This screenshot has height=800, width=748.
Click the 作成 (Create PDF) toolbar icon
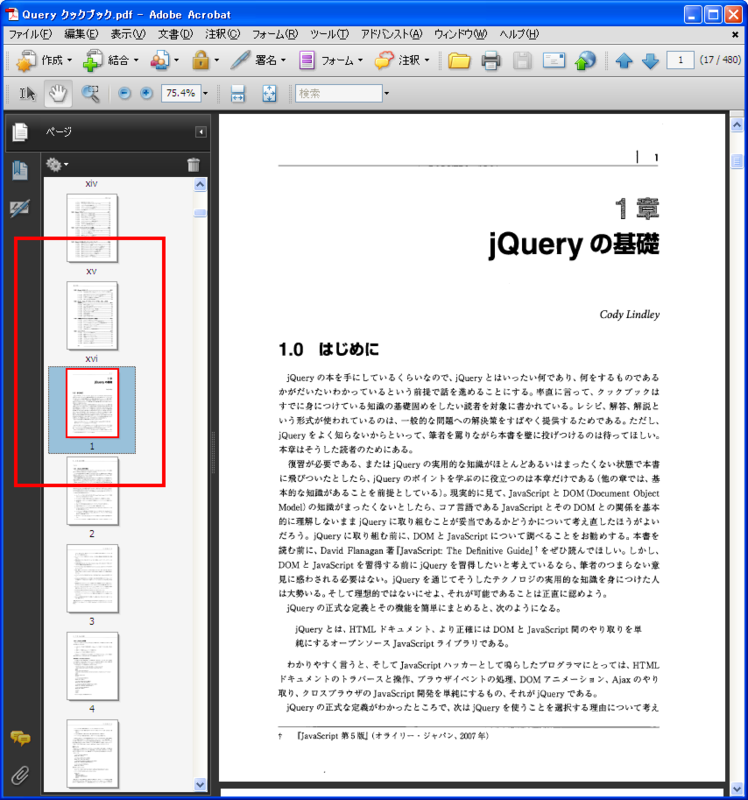click(x=26, y=61)
